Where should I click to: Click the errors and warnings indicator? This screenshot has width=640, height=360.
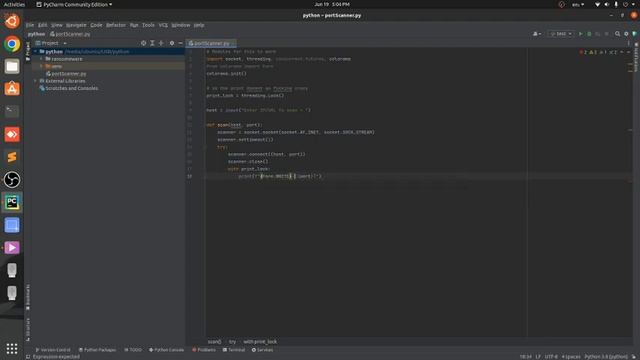[598, 52]
